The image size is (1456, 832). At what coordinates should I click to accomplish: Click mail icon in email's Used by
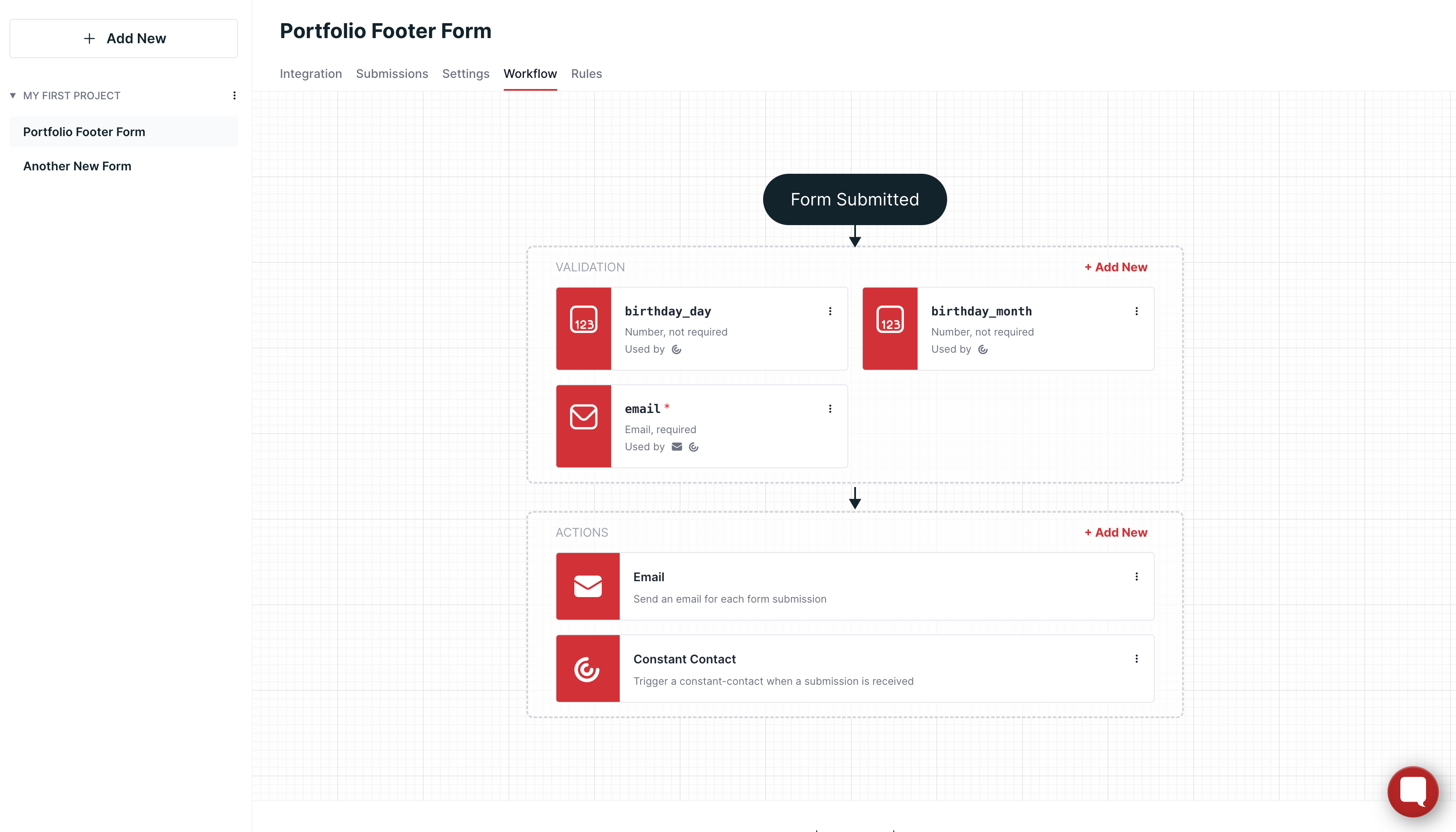(677, 447)
